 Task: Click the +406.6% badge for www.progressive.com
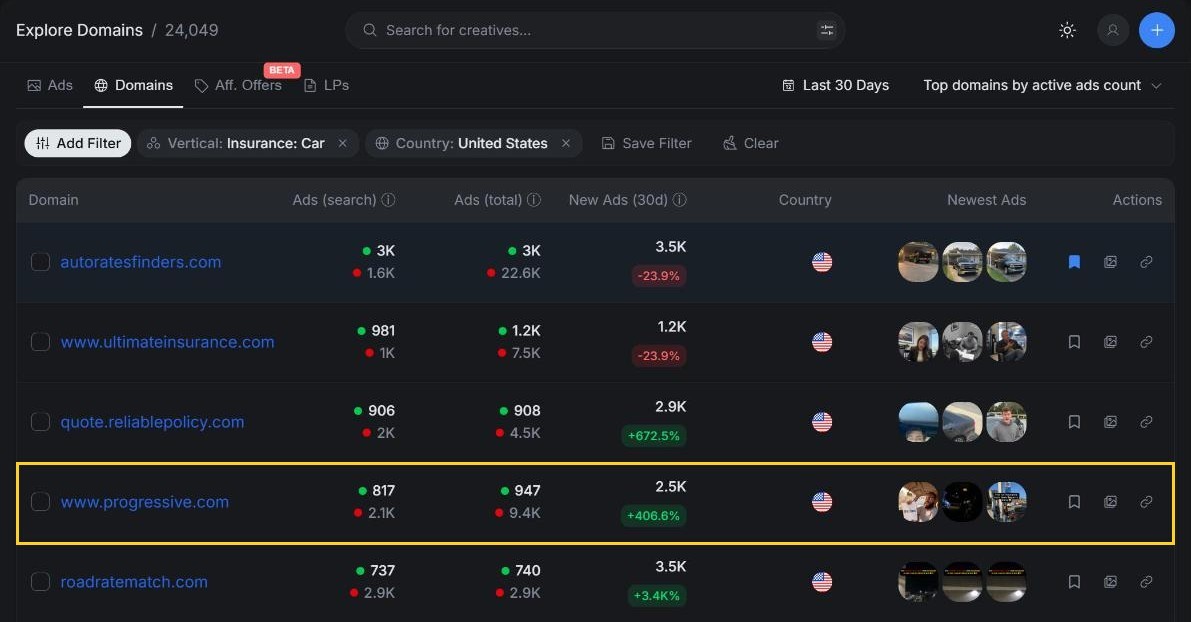click(x=653, y=516)
